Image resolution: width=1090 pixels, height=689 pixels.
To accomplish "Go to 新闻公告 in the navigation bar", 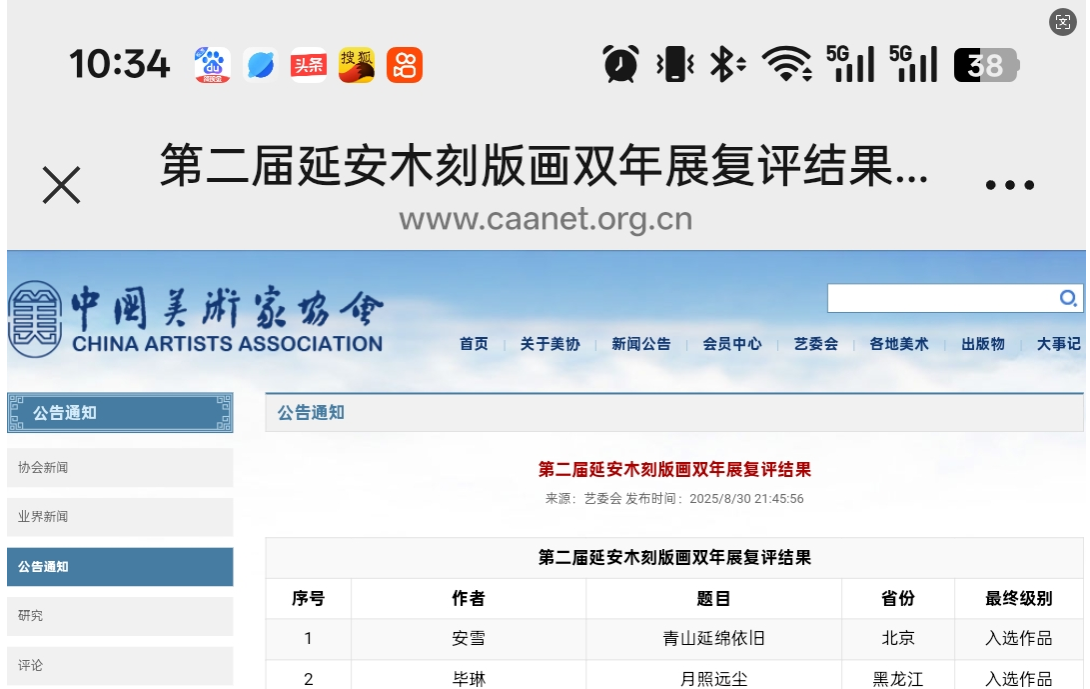I will (x=641, y=344).
